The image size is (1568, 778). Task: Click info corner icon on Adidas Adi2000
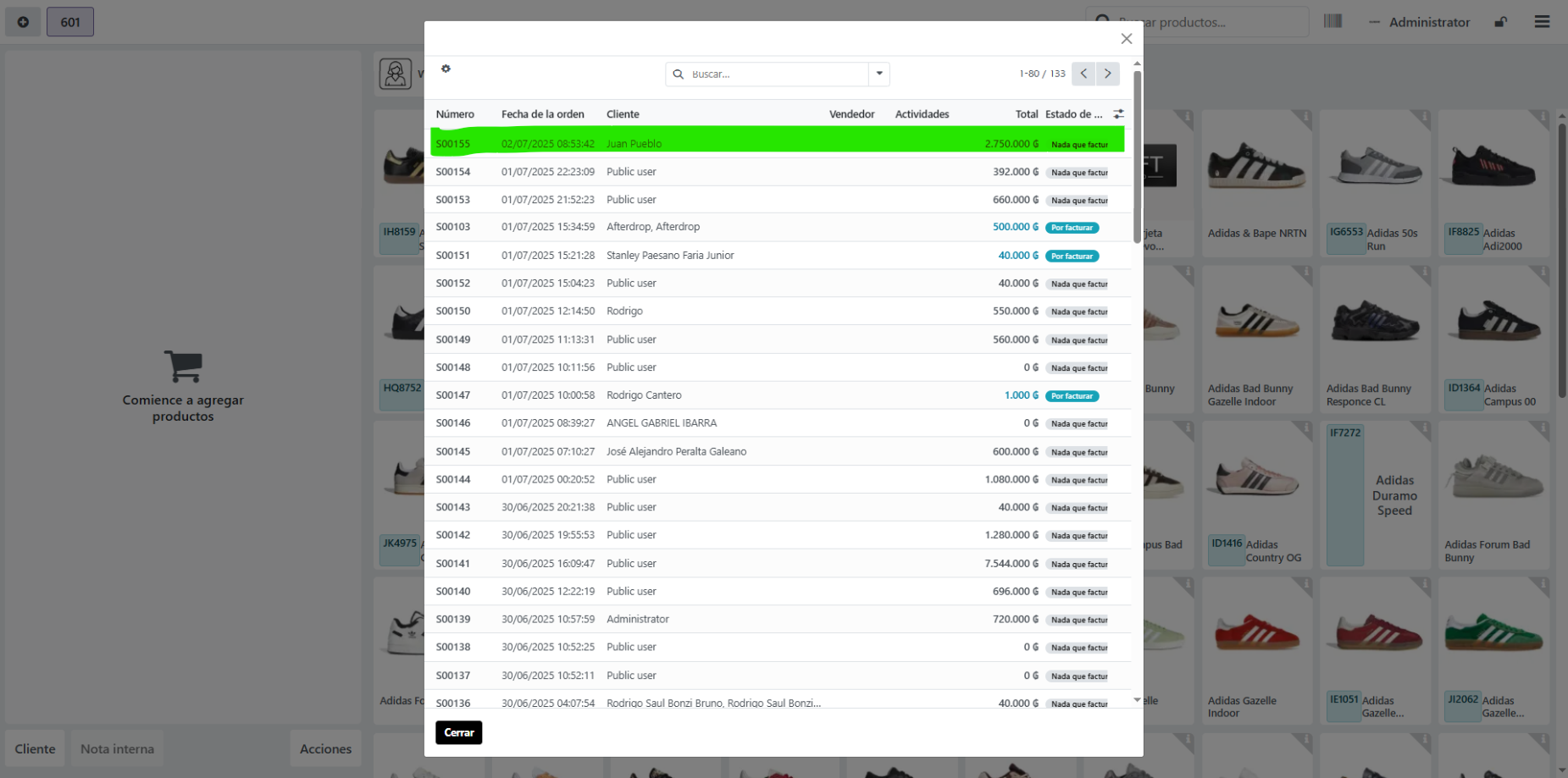1541,118
